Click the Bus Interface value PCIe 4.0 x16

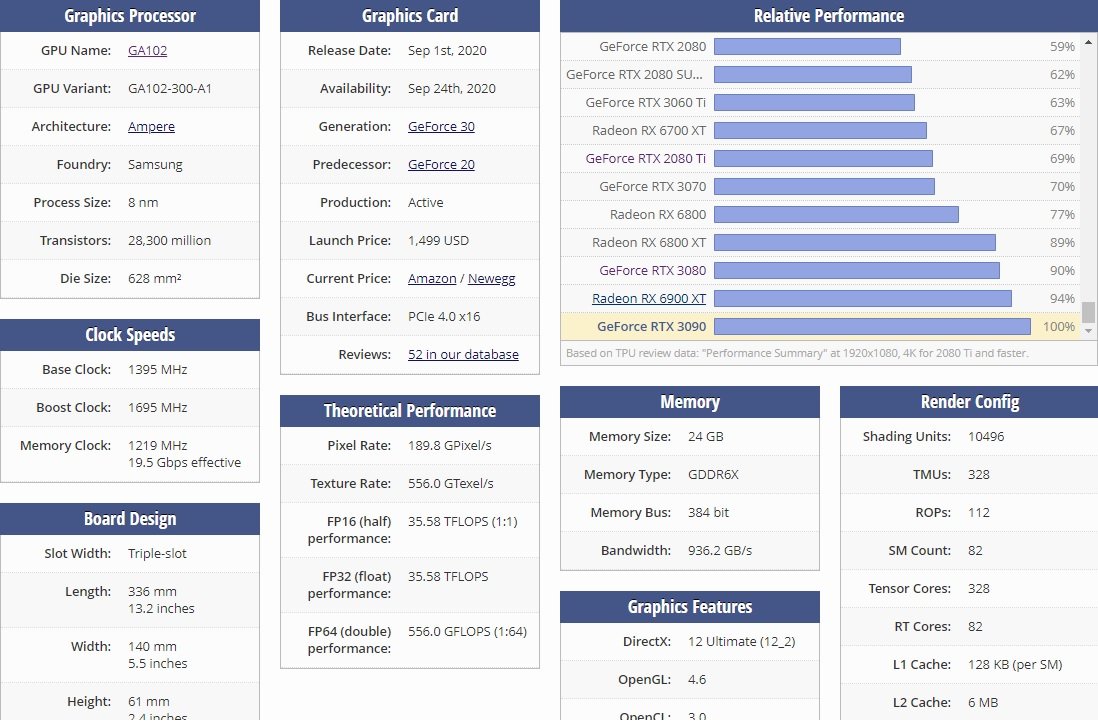[x=444, y=316]
